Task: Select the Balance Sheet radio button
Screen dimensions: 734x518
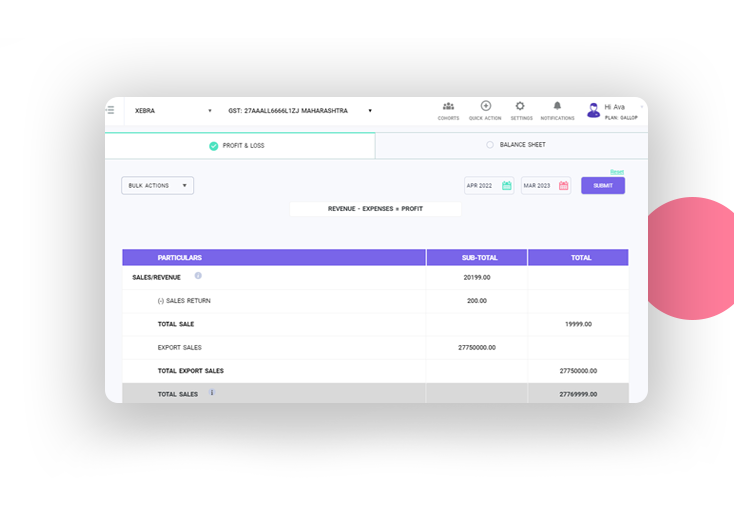Action: (490, 145)
